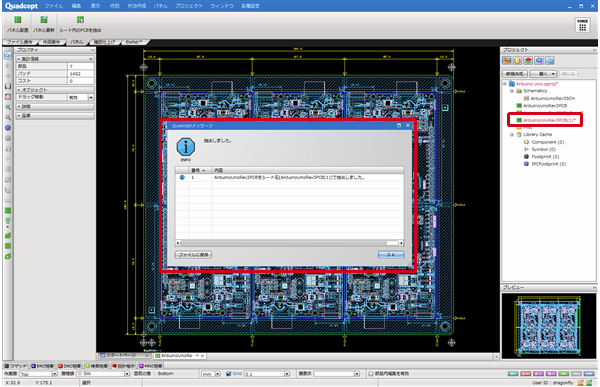Screen dimensions: 600x387
Task: Open the DRC結果 bottom tab
Action: coord(69,366)
